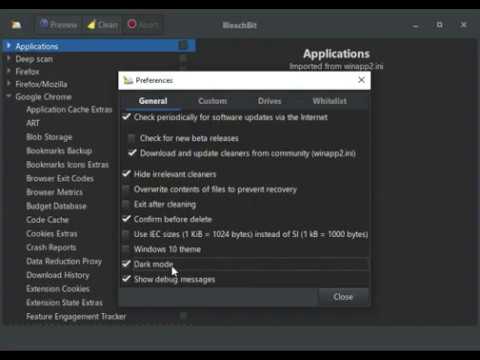
Task: Select Download History item
Action: click(58, 275)
